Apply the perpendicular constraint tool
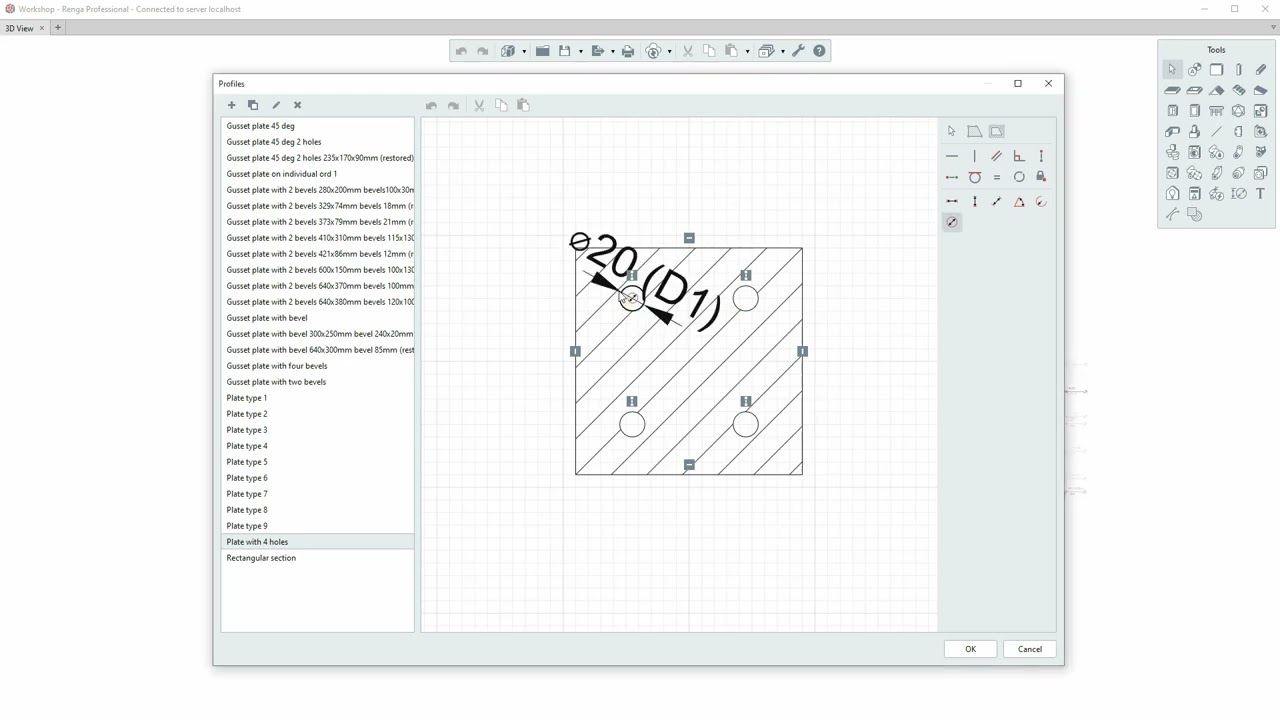Screen dimensions: 1280x720 point(1019,156)
